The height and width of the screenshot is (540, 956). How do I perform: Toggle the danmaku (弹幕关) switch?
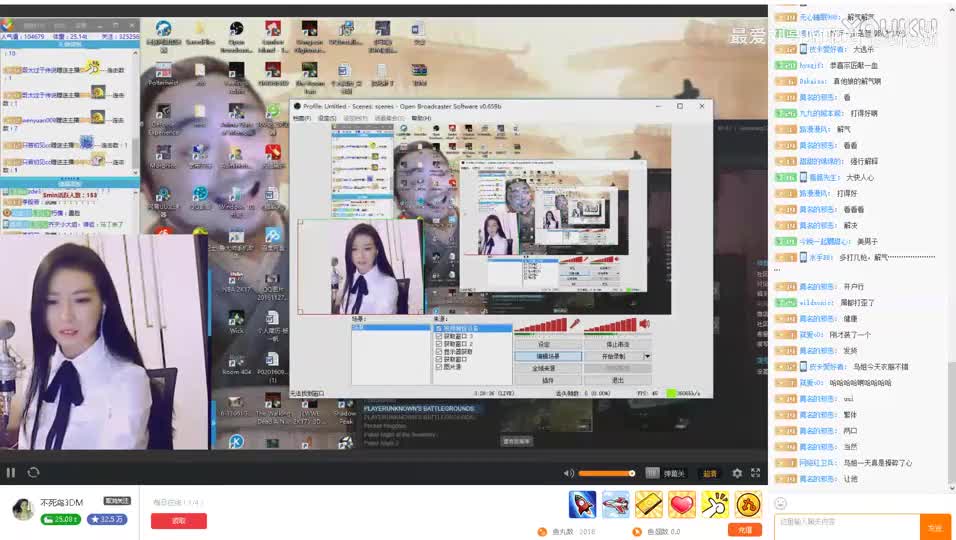pyautogui.click(x=665, y=473)
